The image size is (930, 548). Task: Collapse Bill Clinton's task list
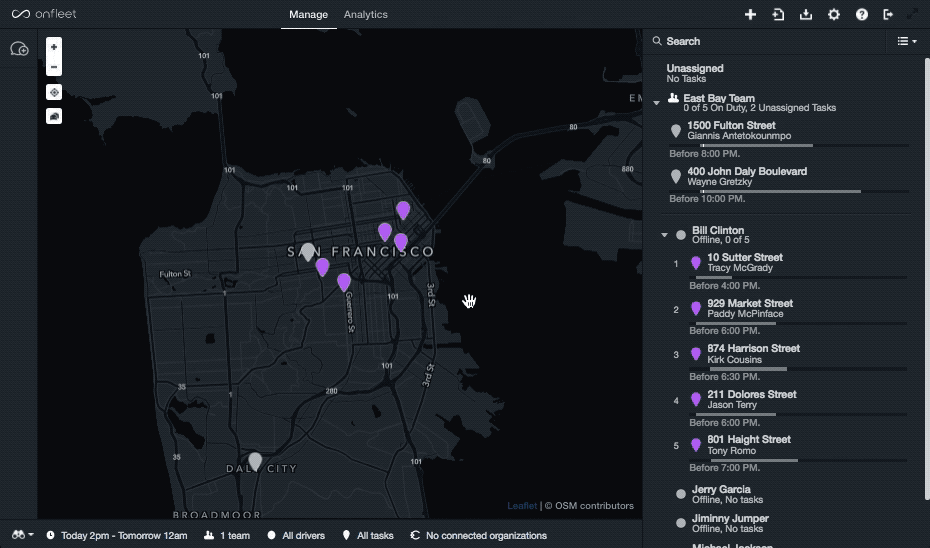pos(664,235)
